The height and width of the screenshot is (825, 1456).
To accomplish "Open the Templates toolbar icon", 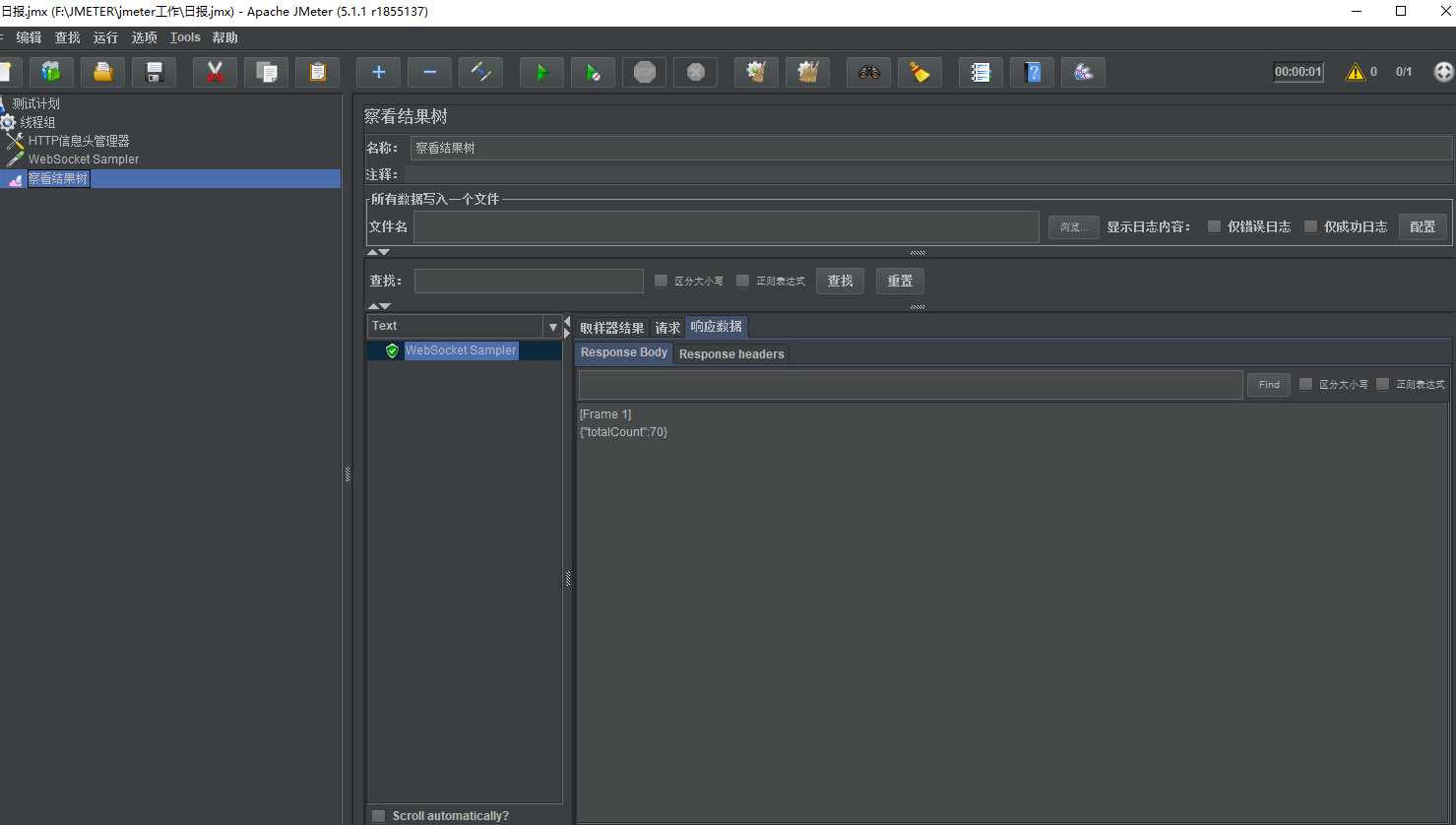I will 51,72.
